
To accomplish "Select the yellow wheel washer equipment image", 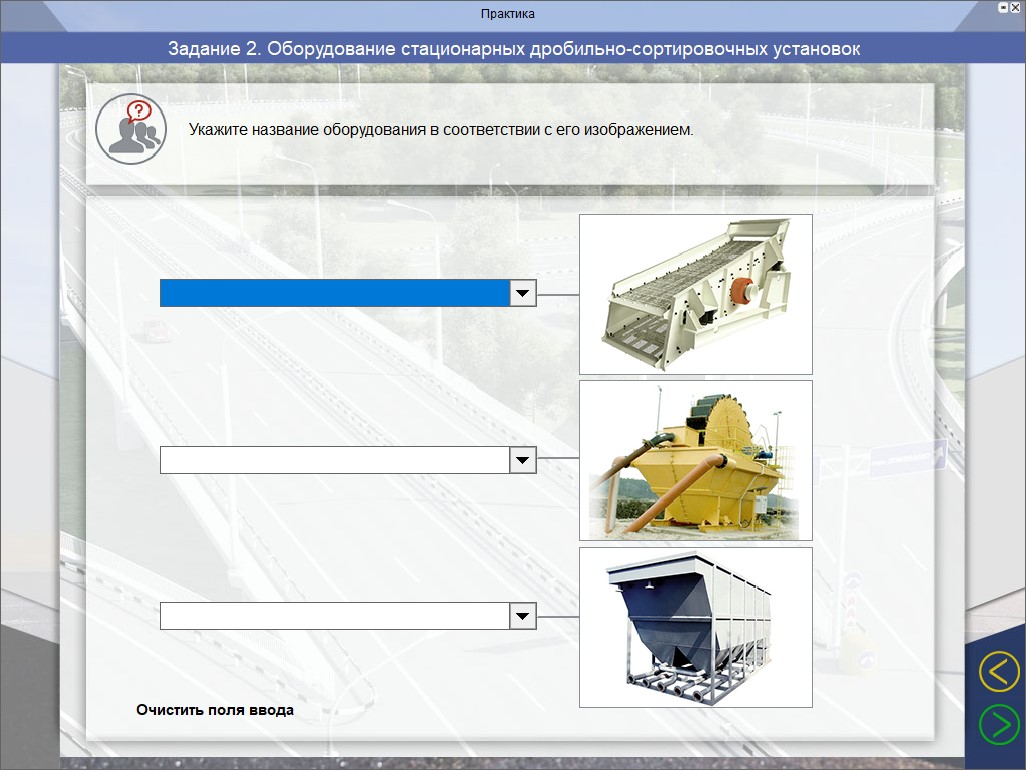I will (x=696, y=460).
